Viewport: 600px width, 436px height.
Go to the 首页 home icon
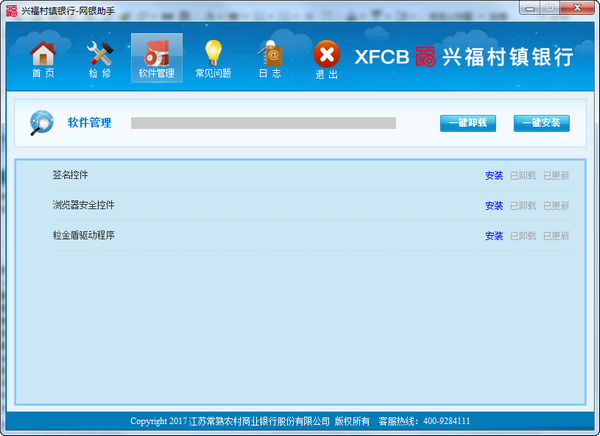click(x=43, y=57)
